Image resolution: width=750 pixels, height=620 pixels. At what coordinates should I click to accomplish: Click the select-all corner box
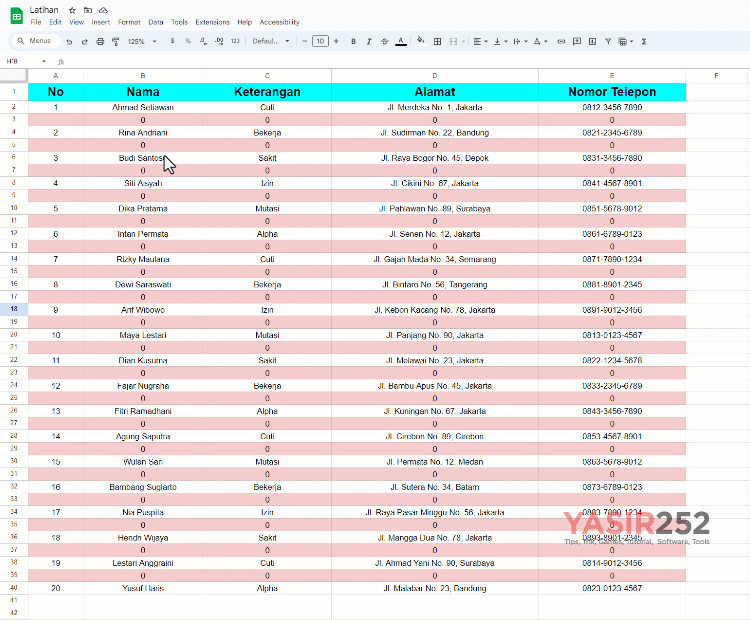[x=13, y=76]
